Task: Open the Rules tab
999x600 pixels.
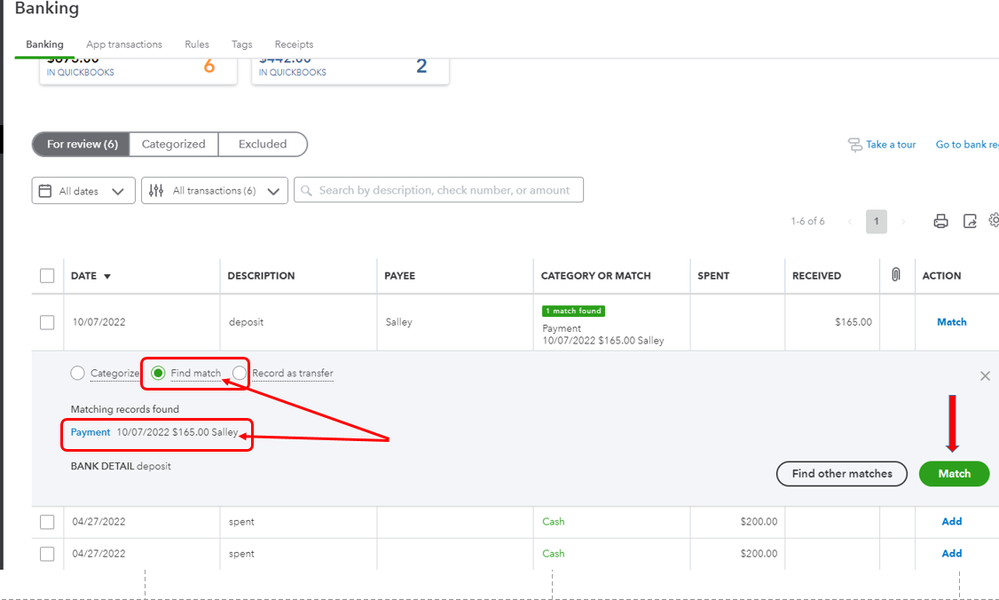Action: coord(197,45)
